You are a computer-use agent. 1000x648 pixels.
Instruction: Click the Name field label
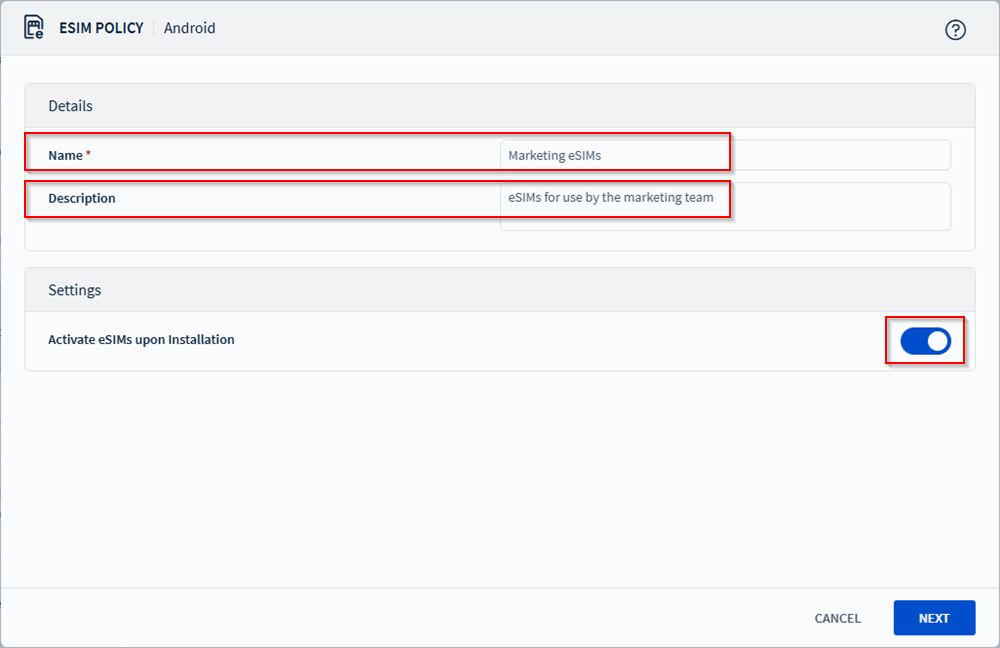coord(65,155)
